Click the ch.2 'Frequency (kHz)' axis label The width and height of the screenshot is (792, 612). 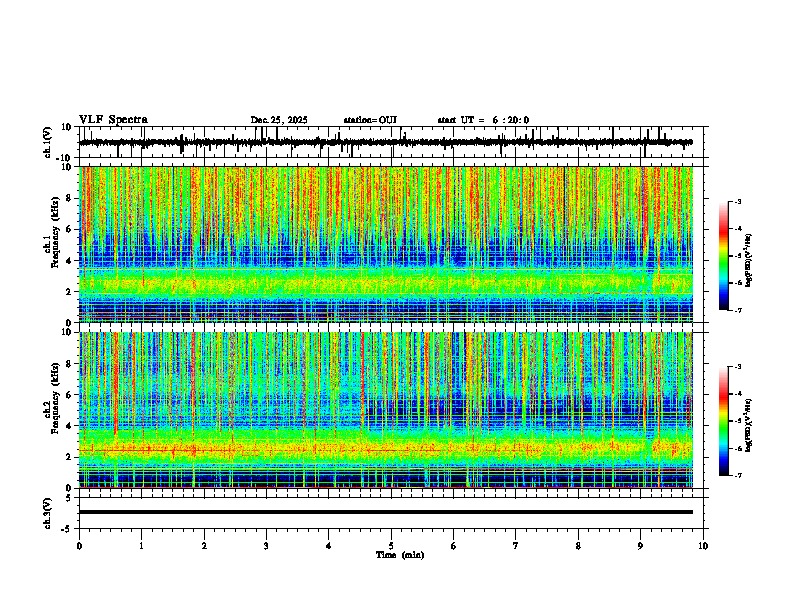[x=55, y=398]
